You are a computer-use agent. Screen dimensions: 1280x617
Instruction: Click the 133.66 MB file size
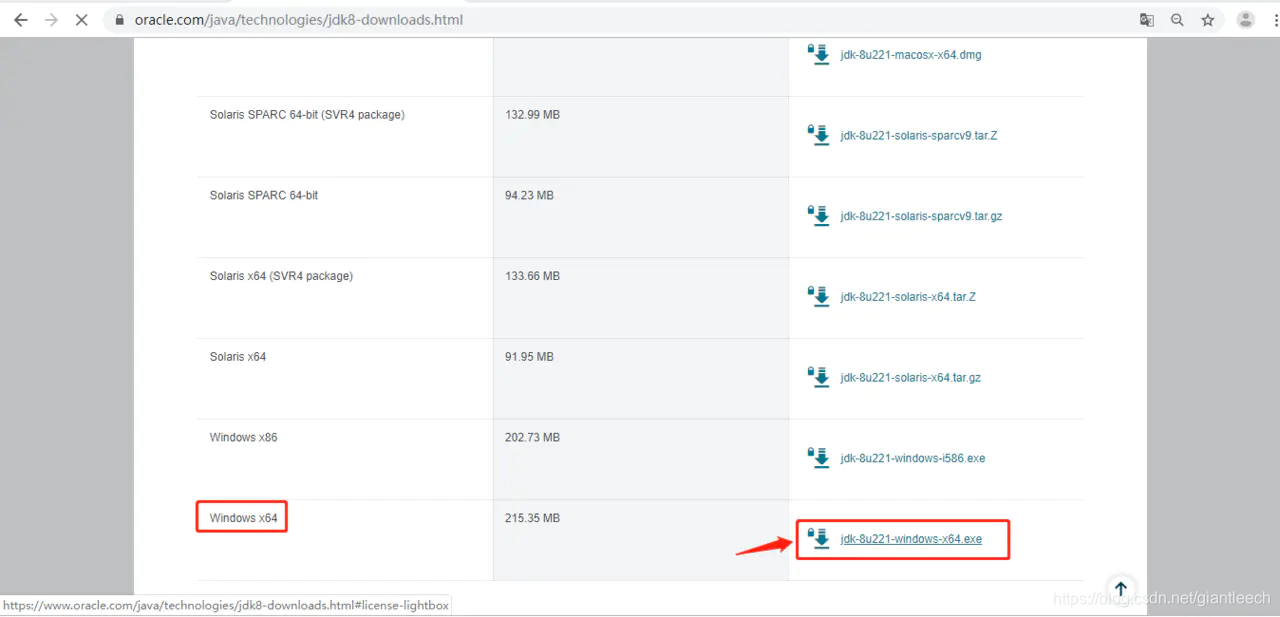tap(533, 276)
